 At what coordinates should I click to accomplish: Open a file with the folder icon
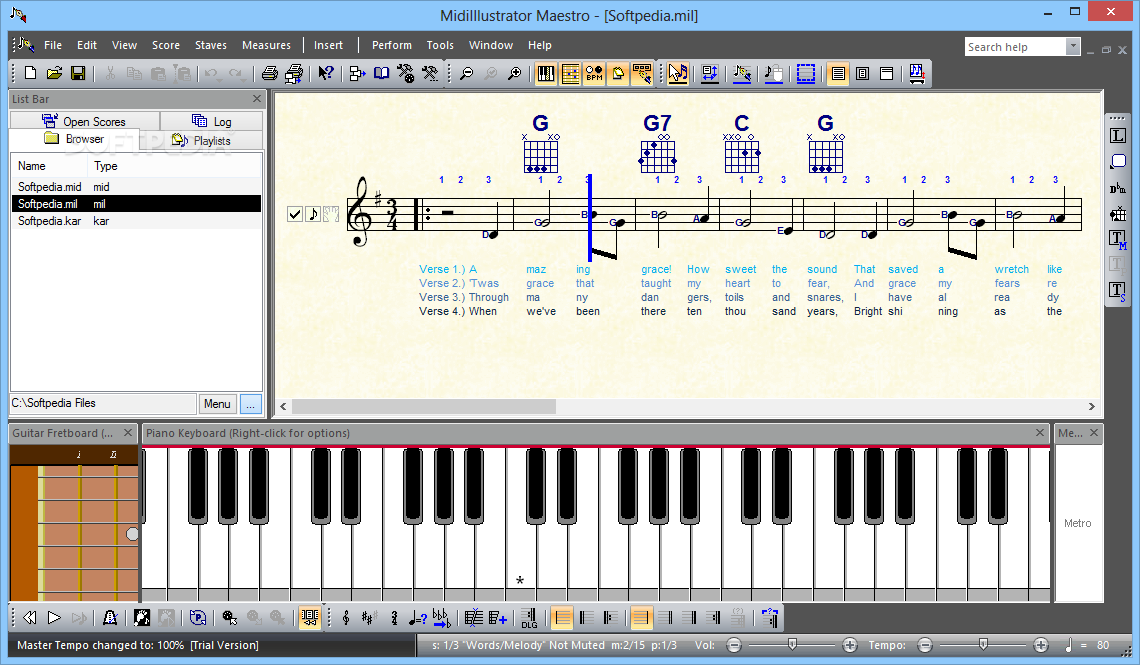click(x=54, y=73)
